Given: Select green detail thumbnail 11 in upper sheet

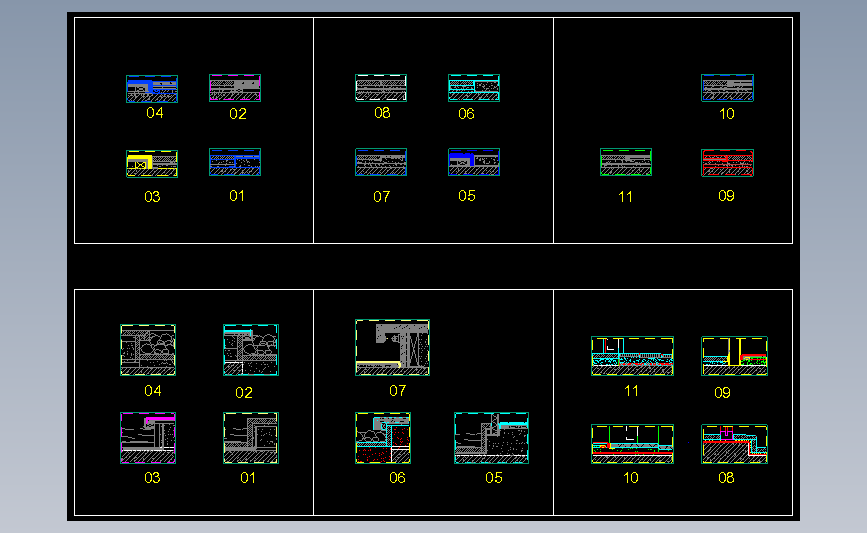Looking at the screenshot, I should [x=626, y=162].
